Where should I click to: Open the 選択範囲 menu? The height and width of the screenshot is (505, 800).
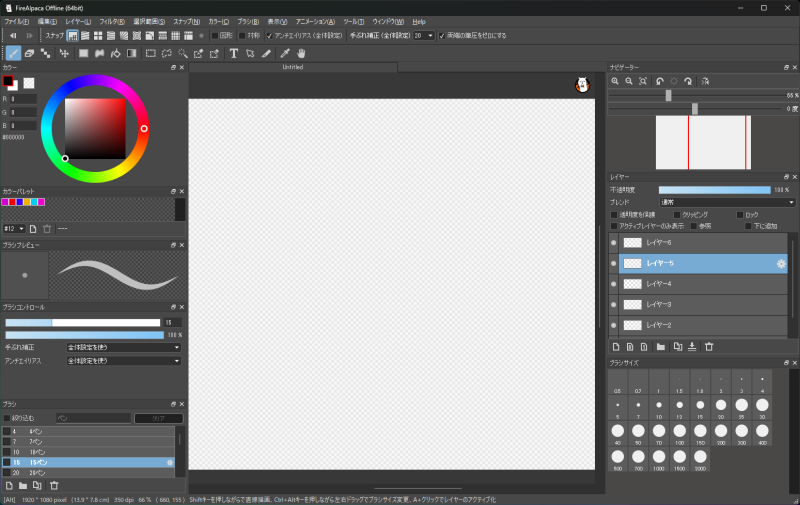pos(149,22)
